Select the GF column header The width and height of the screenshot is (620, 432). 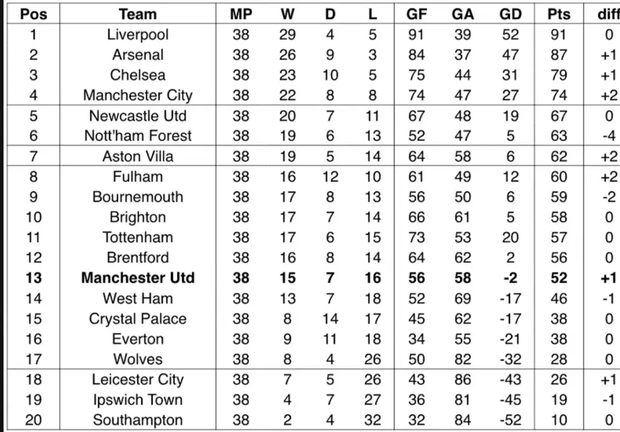[418, 15]
